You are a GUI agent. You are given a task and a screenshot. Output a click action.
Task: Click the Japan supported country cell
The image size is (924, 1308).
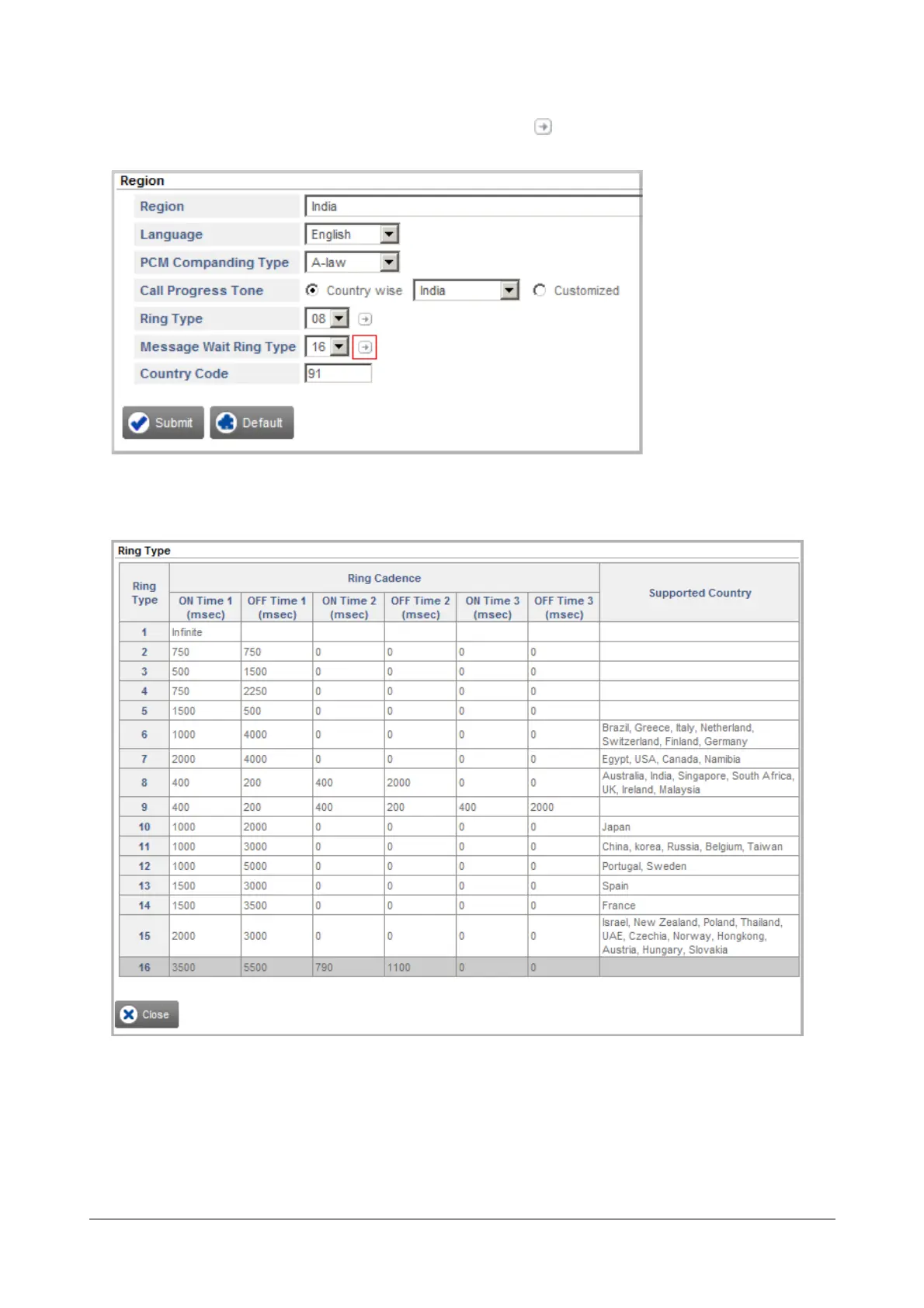click(x=700, y=826)
